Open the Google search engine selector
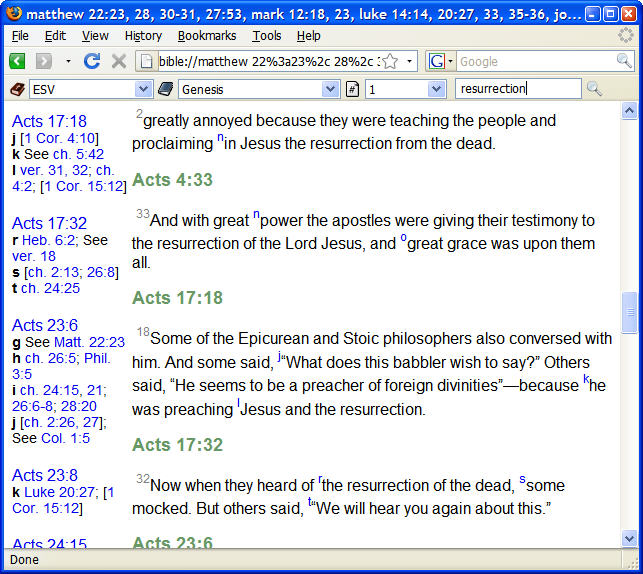The image size is (643, 574). pyautogui.click(x=440, y=62)
